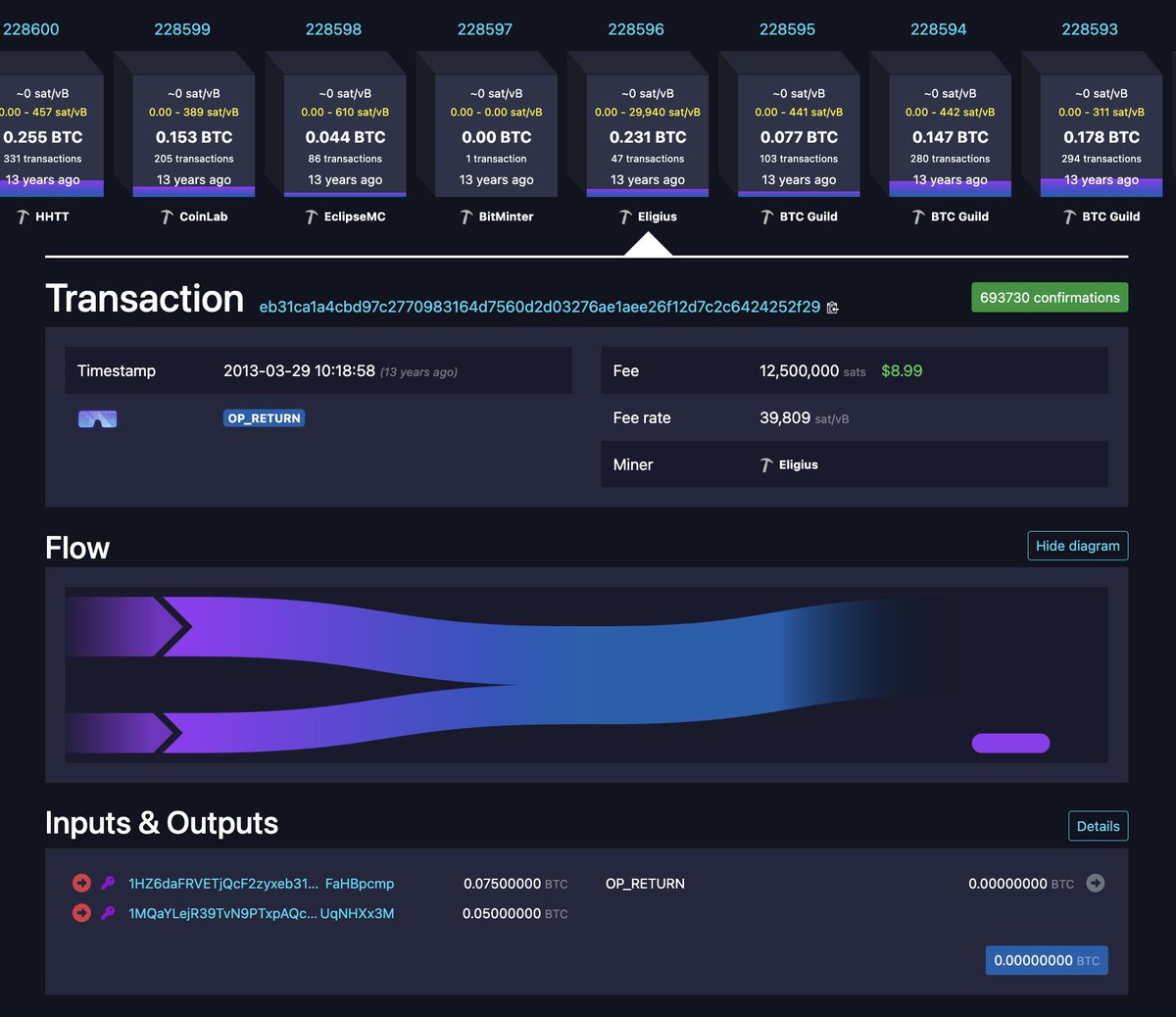
Task: Click the 0.05000000 BTC input amount
Action: 515,913
